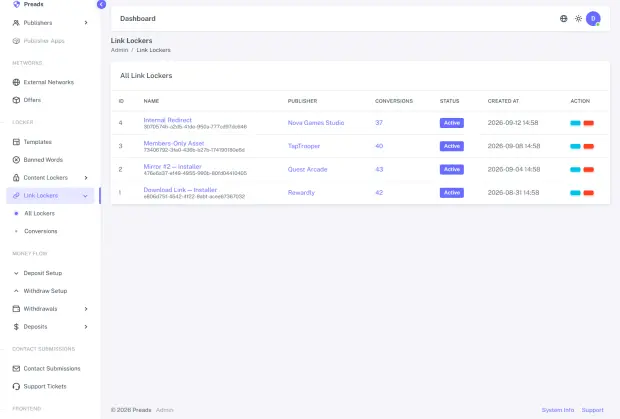Open Quest Arcade publisher link
The image size is (620, 419).
click(308, 170)
